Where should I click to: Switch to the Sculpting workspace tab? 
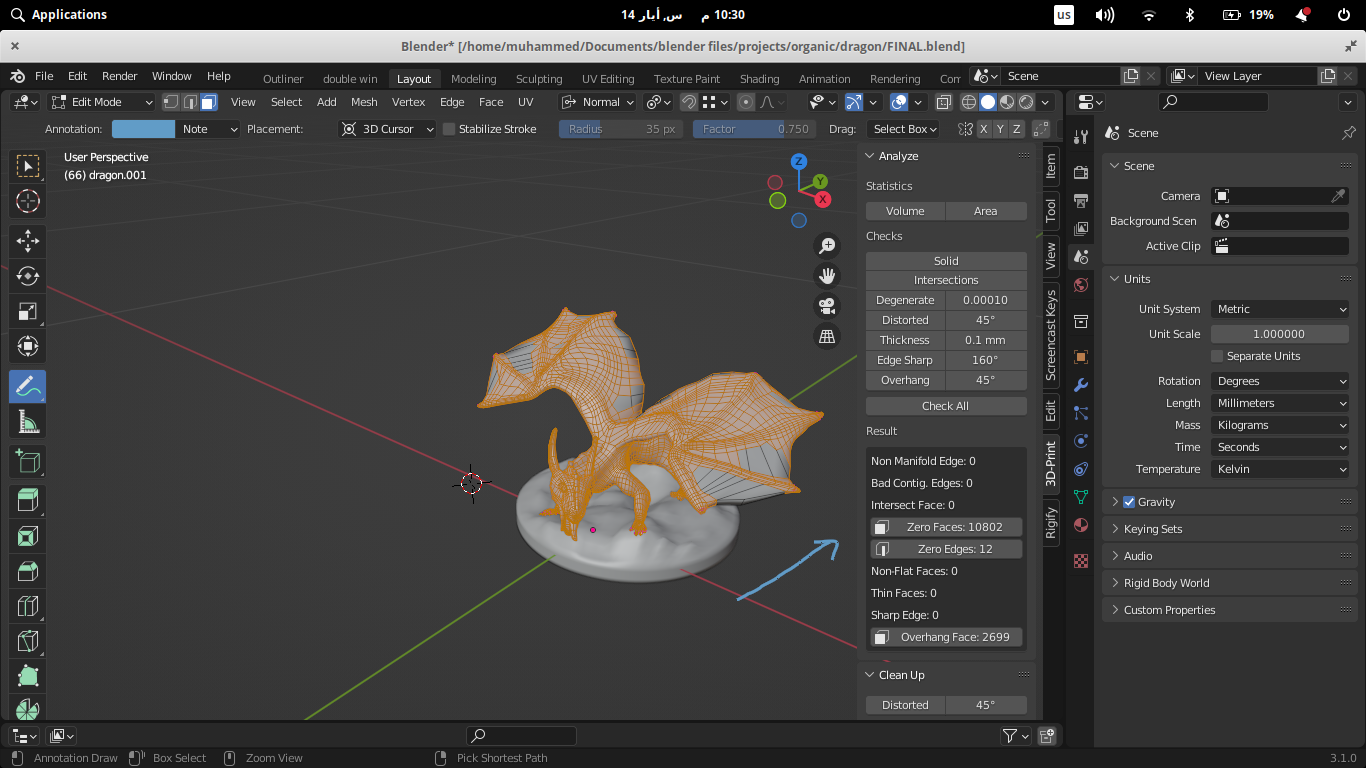click(539, 79)
